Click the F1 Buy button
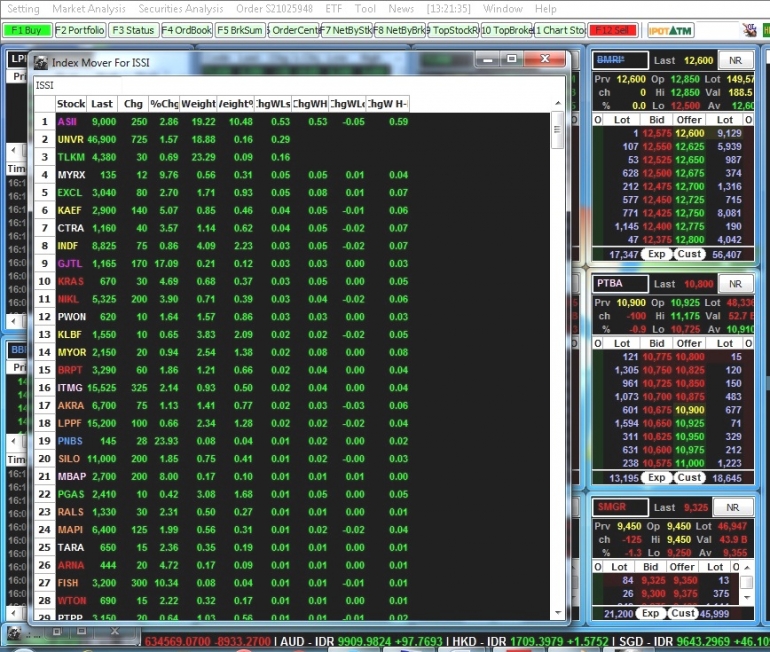 point(27,30)
